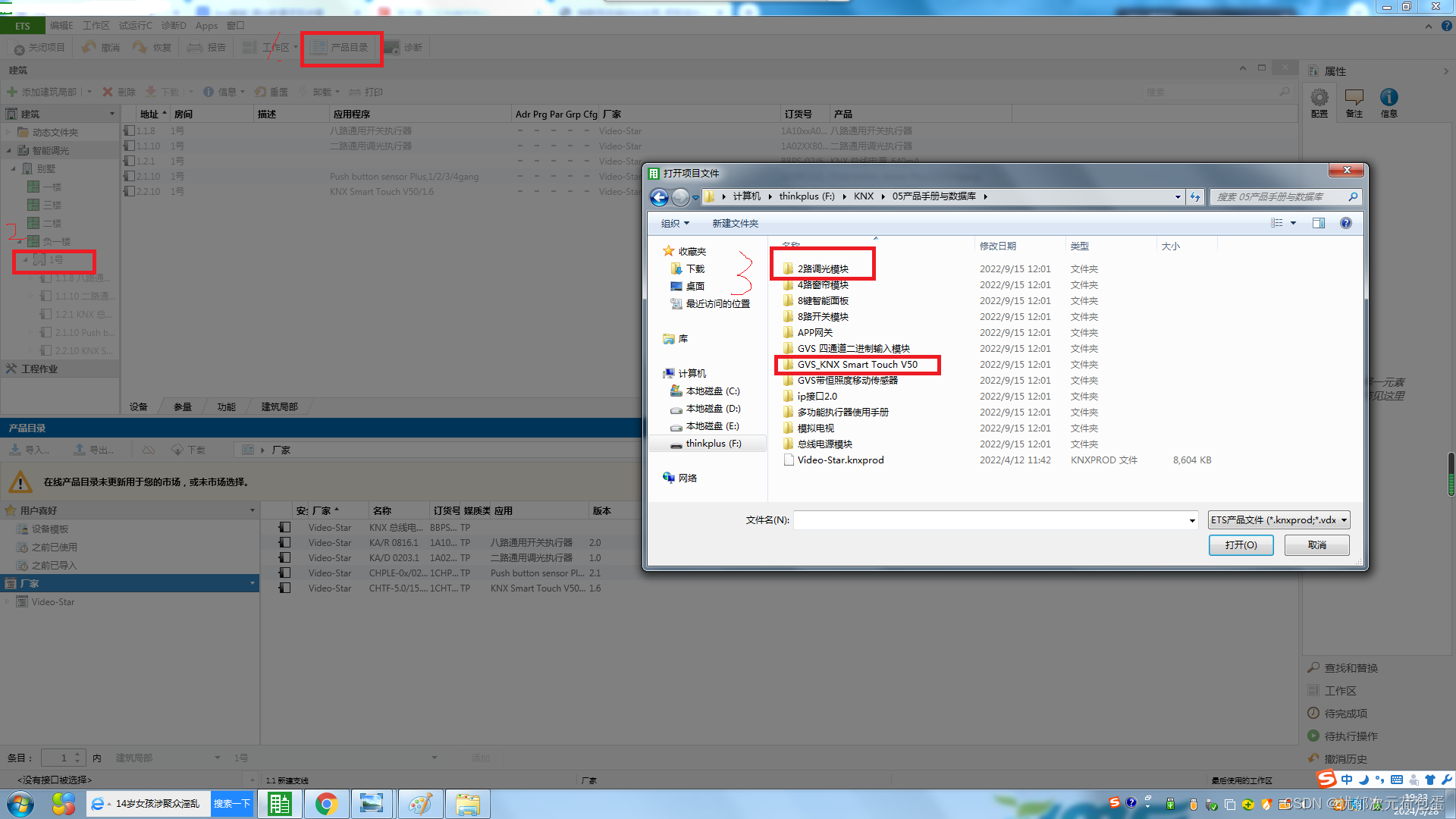Select GVS_KNX Smart Touch V50 folder

[x=857, y=365]
